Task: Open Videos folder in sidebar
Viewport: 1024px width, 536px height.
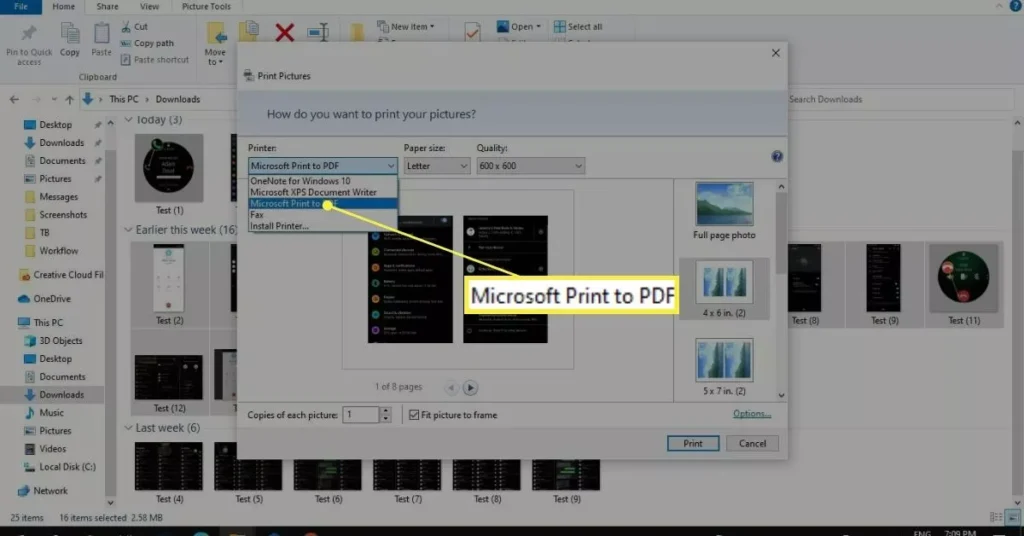Action: [x=45, y=449]
